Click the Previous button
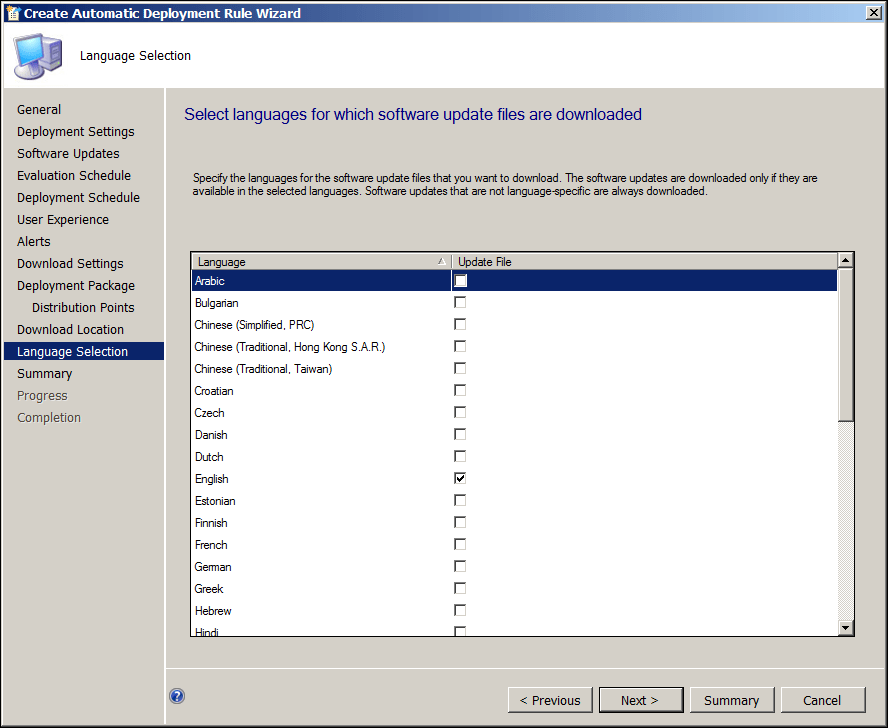Screen dimensions: 888x728 coord(550,700)
